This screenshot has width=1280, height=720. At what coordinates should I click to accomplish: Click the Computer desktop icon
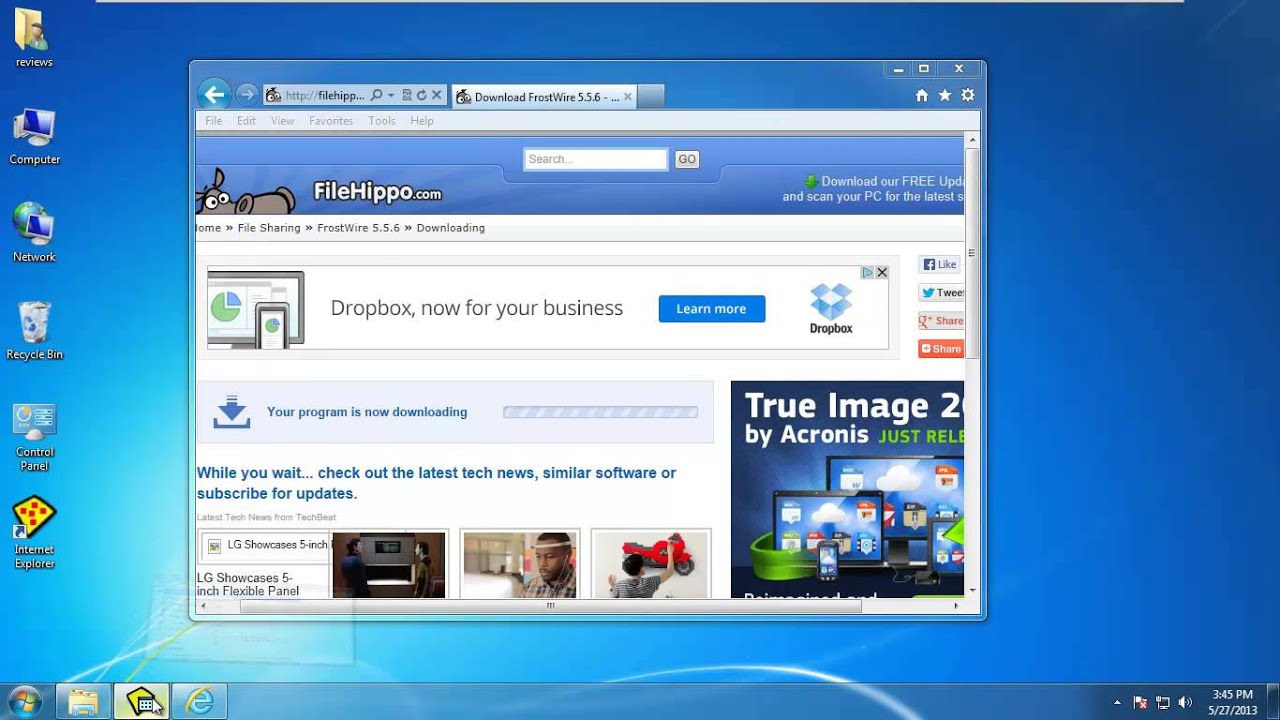34,137
